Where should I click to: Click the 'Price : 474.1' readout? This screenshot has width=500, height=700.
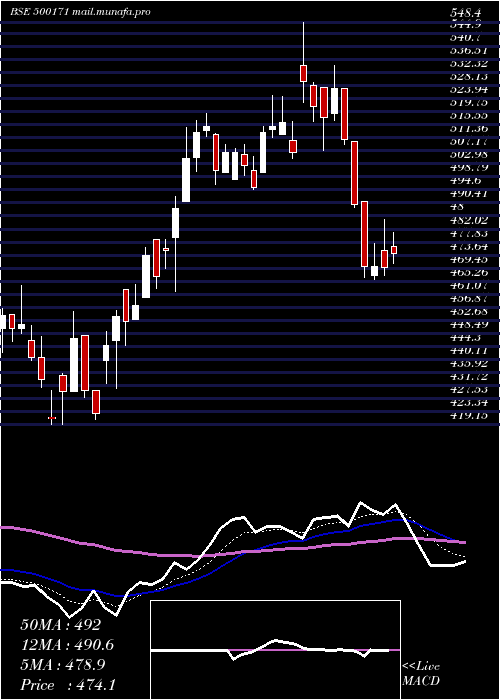68,684
